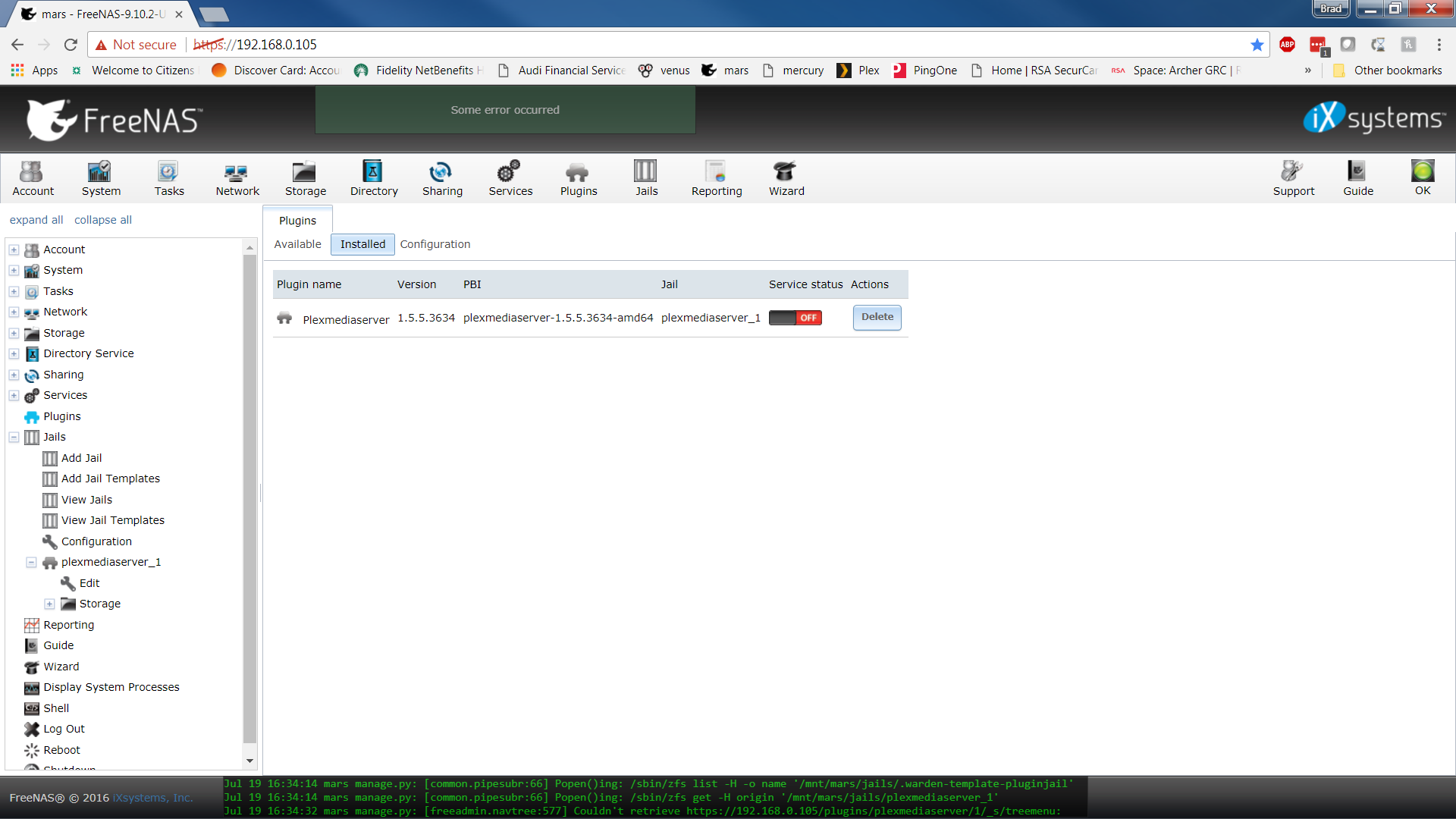
Task: Switch to the Available plugins tab
Action: tap(297, 244)
